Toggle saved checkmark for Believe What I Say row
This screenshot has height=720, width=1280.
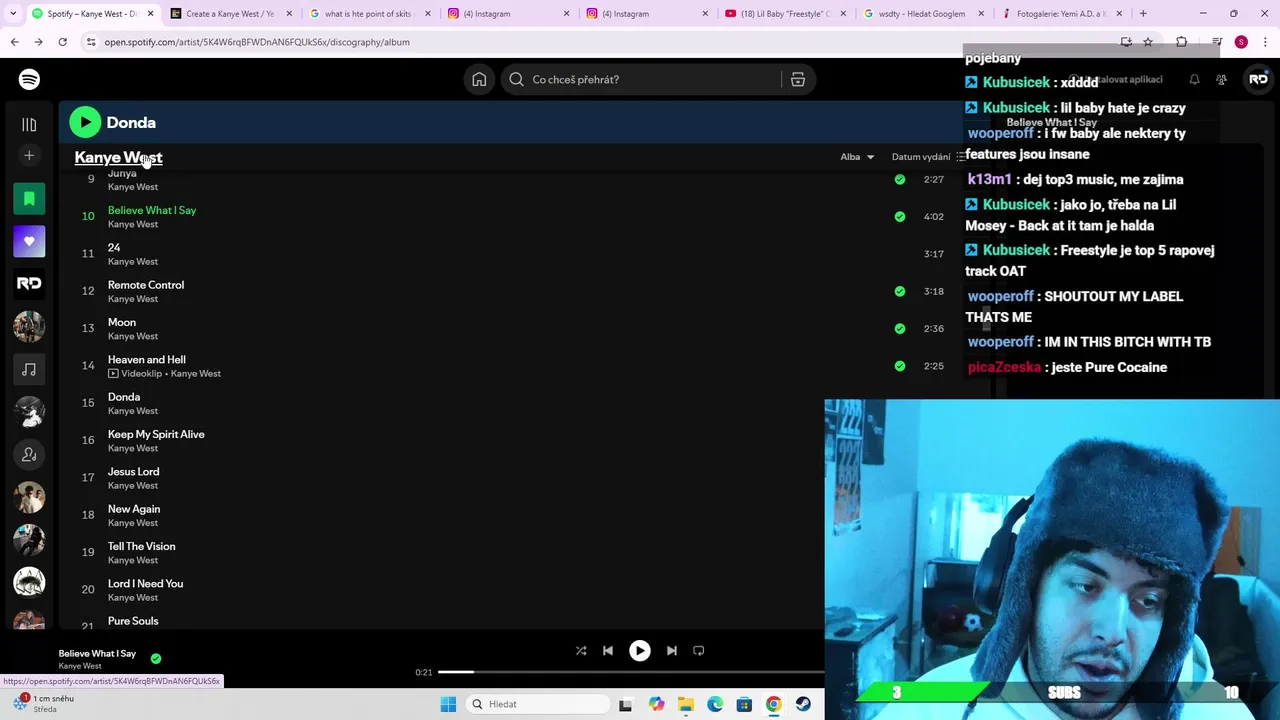click(x=900, y=216)
